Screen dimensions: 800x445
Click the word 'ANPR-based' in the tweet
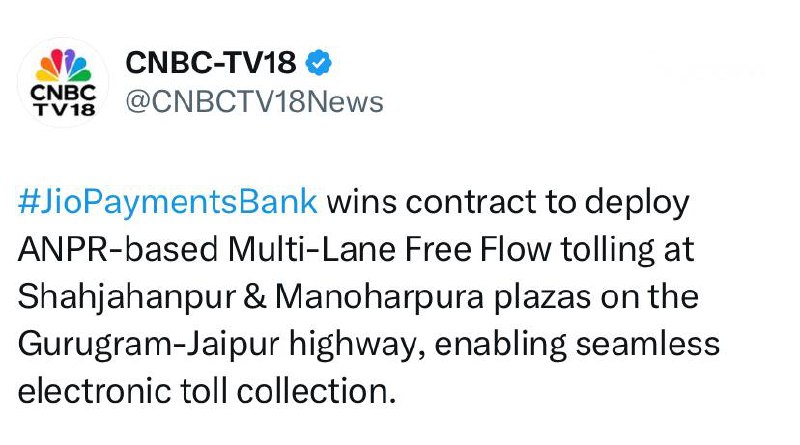[x=118, y=250]
